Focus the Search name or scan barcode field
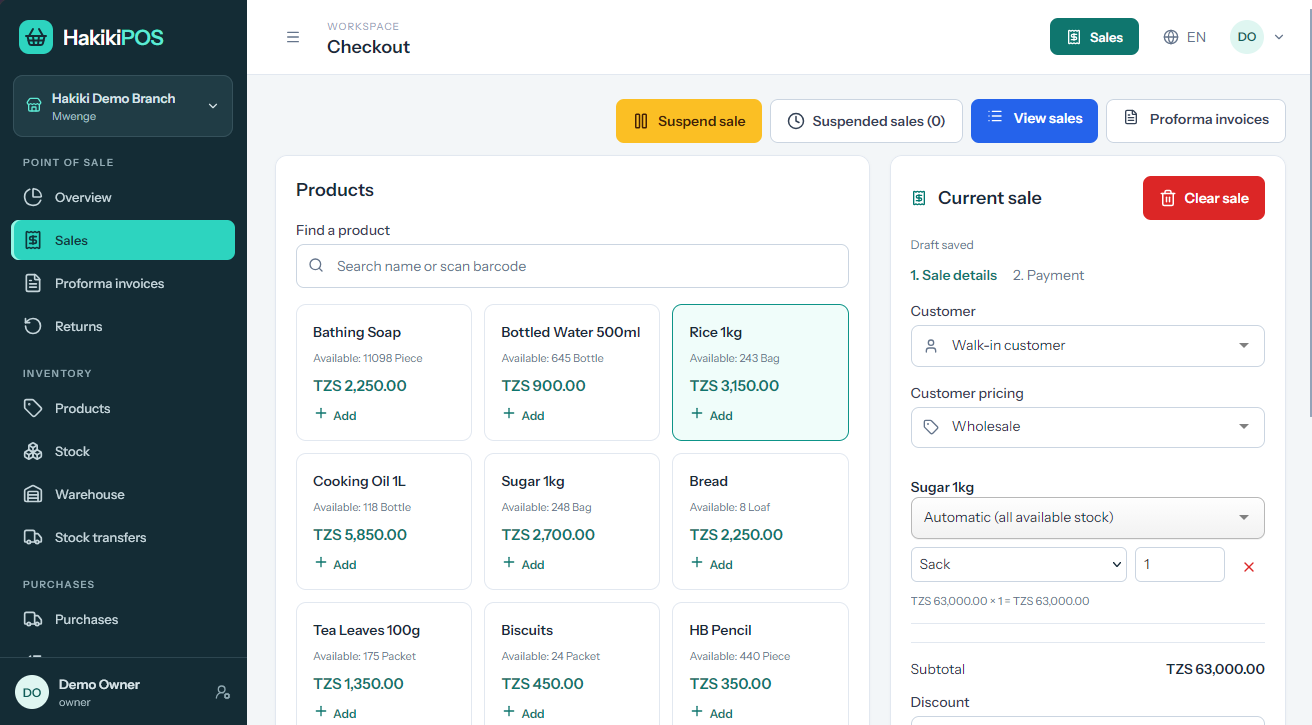Screen dimensions: 1312x725 pos(572,266)
